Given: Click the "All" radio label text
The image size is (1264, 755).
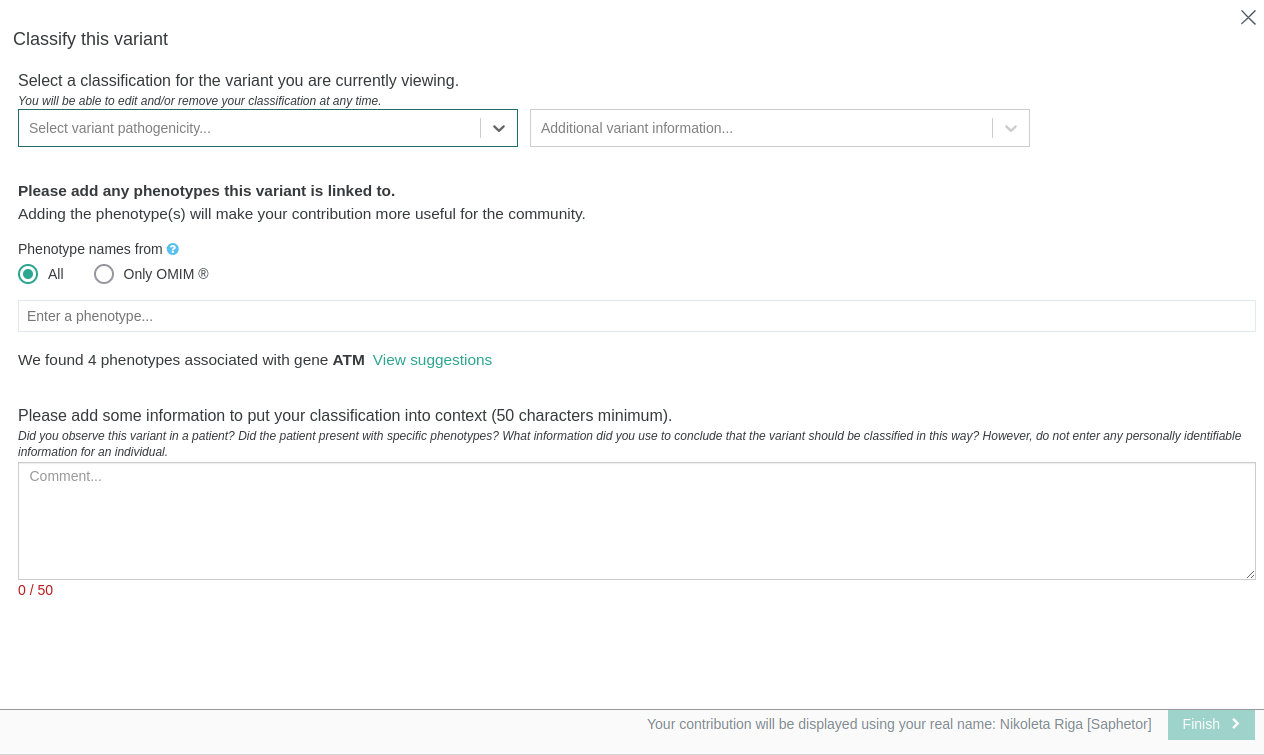Looking at the screenshot, I should (56, 274).
